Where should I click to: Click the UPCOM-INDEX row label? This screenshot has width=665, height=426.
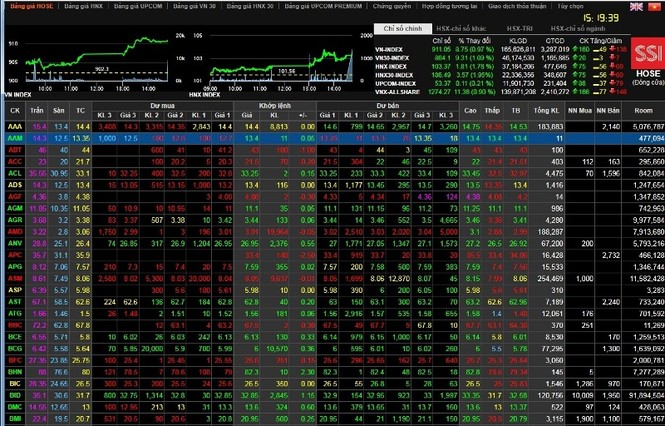[x=395, y=84]
